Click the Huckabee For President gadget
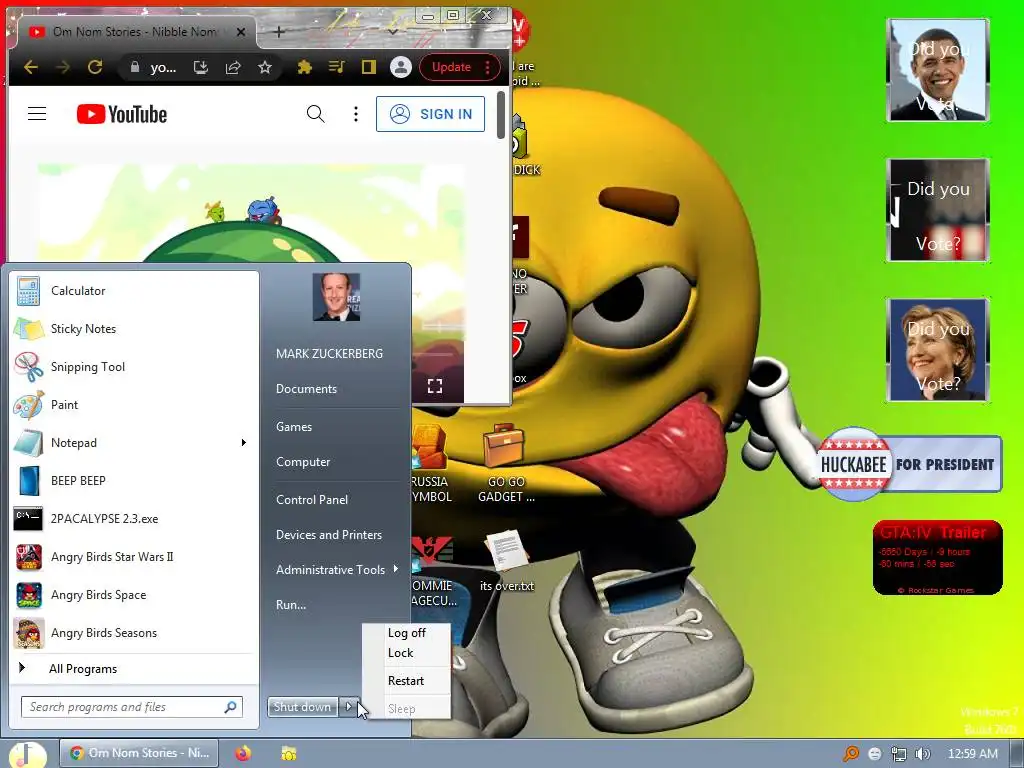The width and height of the screenshot is (1024, 768). 910,464
